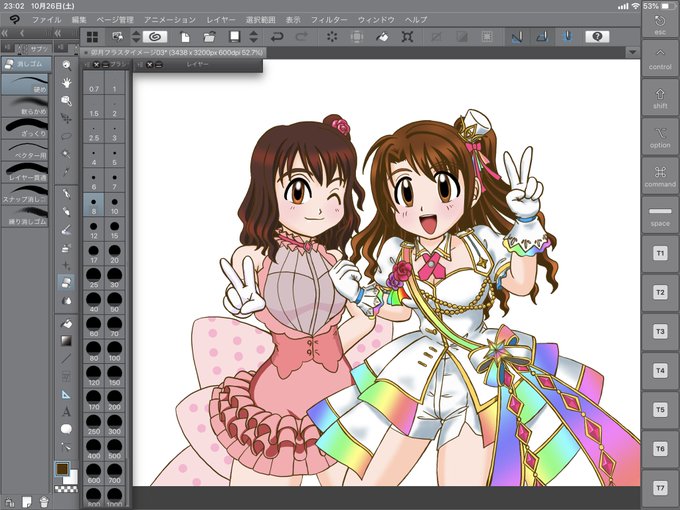
Task: Select the Brush tool
Action: point(66,229)
